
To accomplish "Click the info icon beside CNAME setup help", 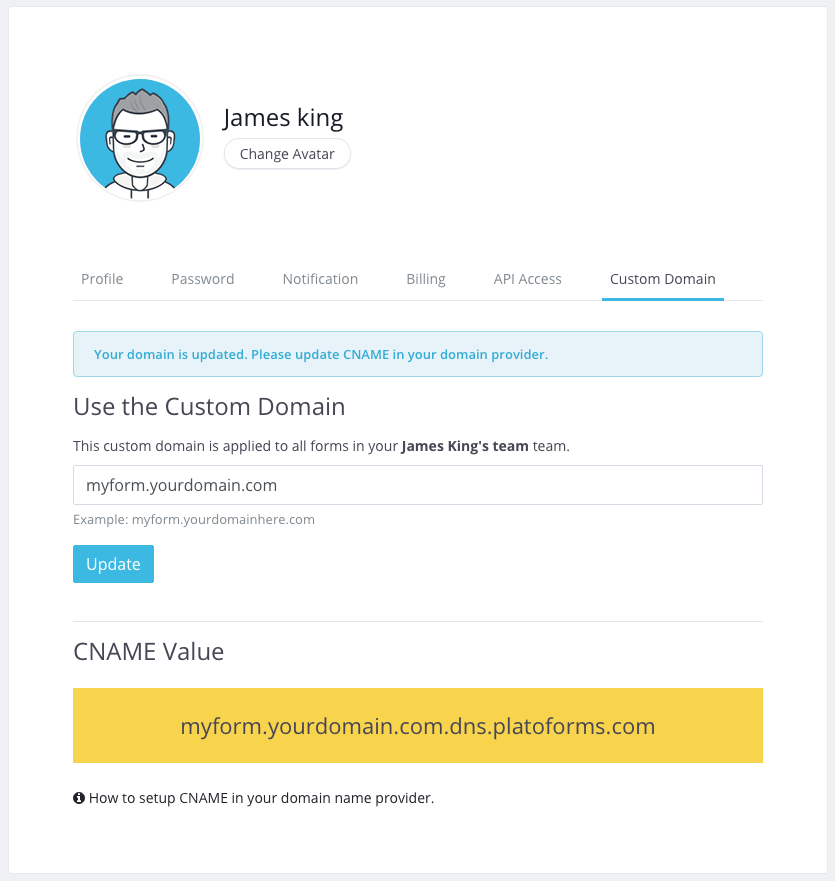I will pyautogui.click(x=79, y=799).
